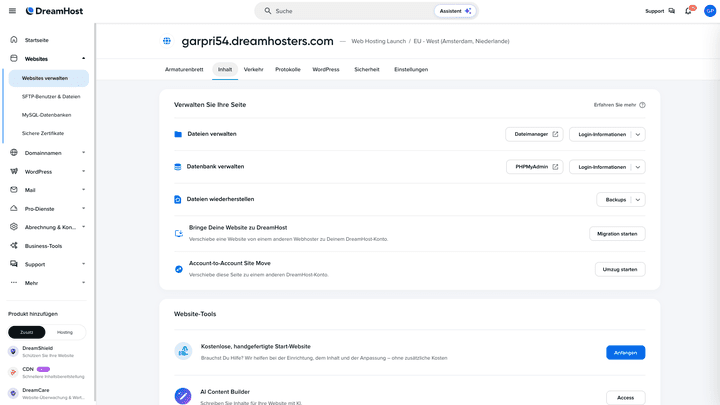
Task: Click the Startseite home icon
Action: coord(14,39)
